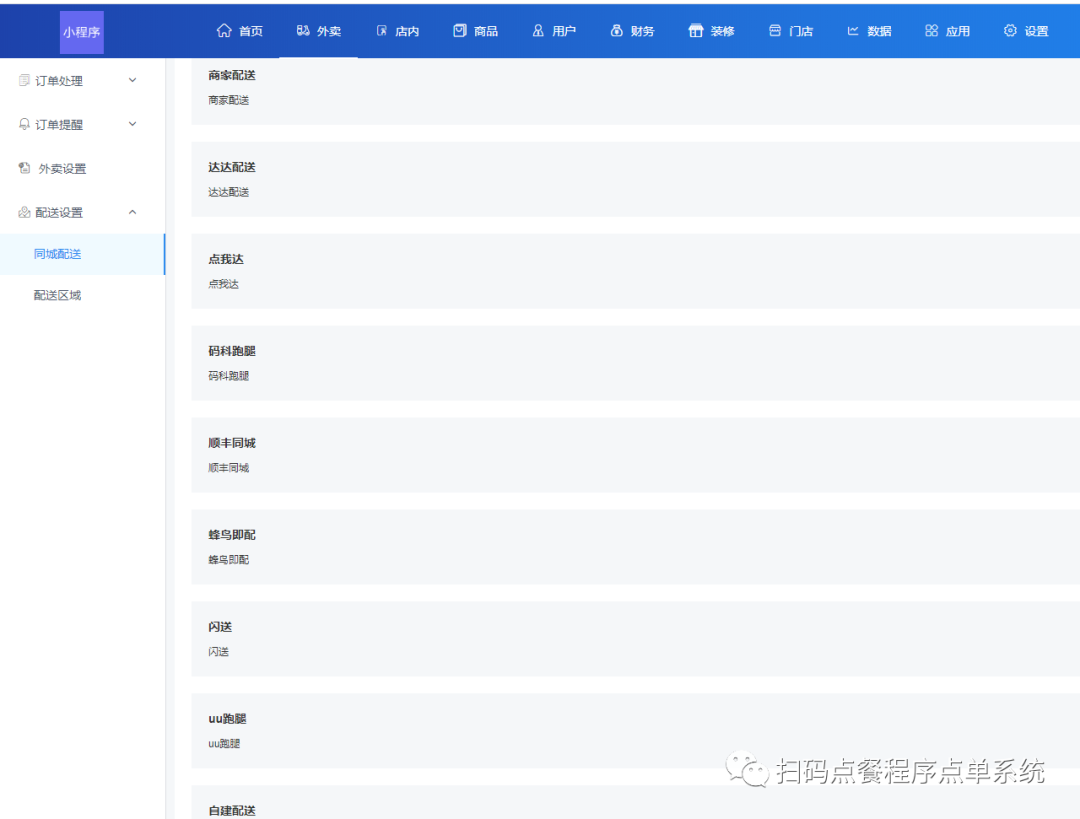Image resolution: width=1080 pixels, height=819 pixels.
Task: Click the 小程序 badge button
Action: (82, 32)
